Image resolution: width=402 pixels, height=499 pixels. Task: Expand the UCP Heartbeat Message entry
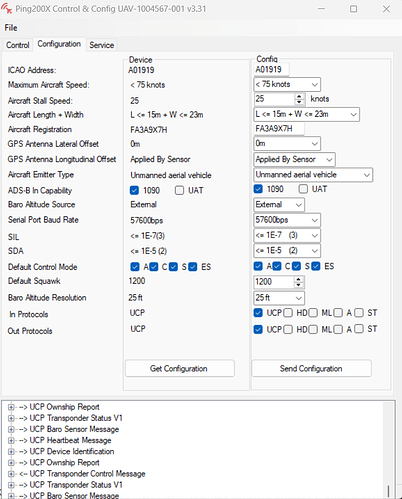(x=11, y=440)
